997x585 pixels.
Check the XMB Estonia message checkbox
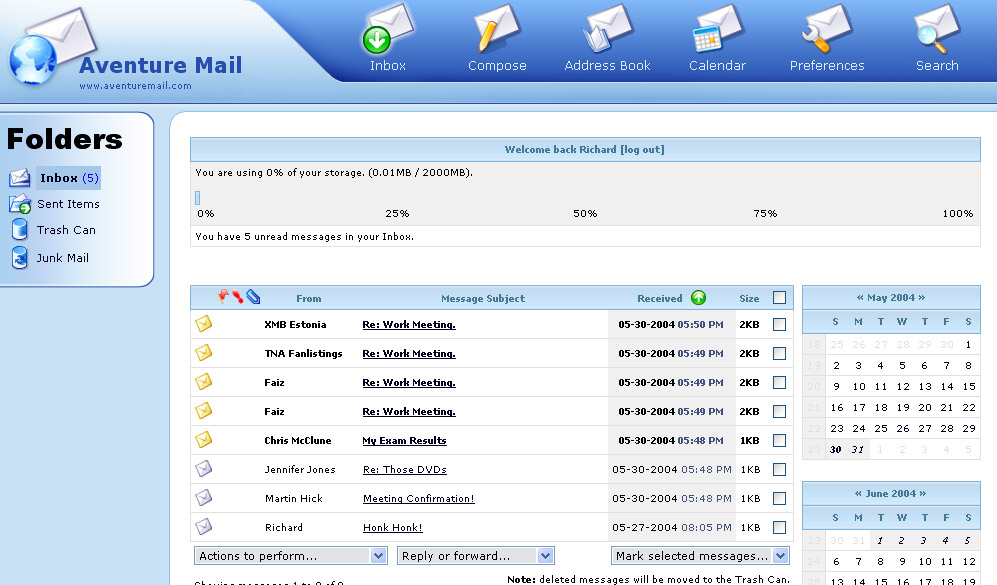pyautogui.click(x=779, y=324)
